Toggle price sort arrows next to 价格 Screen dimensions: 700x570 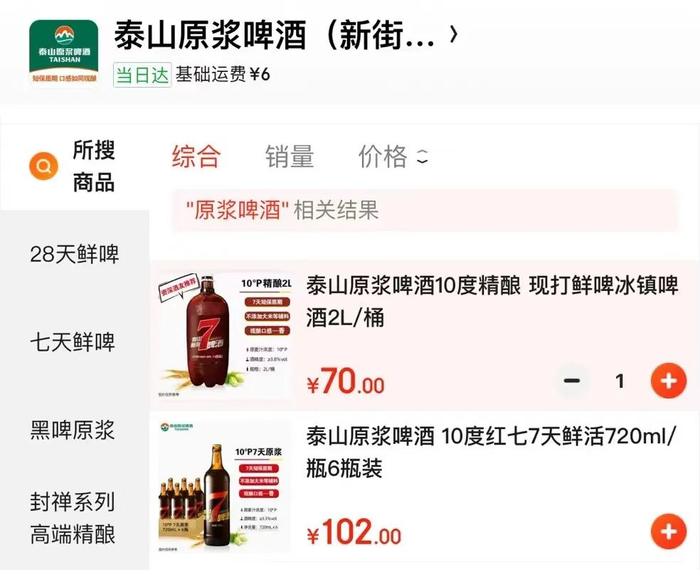(x=422, y=156)
